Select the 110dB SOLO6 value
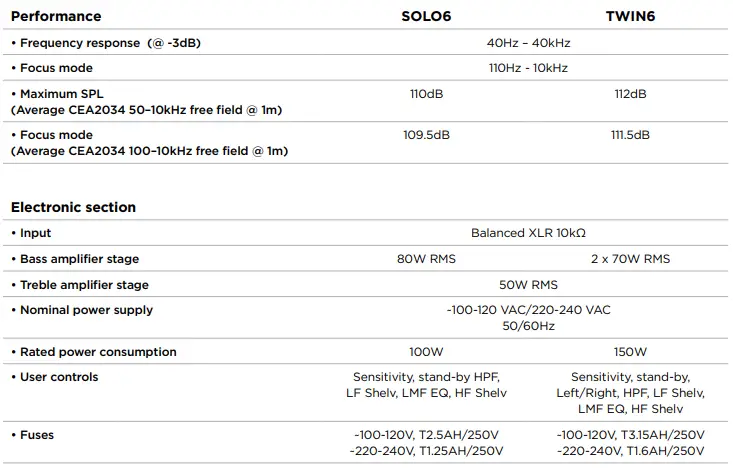 427,94
